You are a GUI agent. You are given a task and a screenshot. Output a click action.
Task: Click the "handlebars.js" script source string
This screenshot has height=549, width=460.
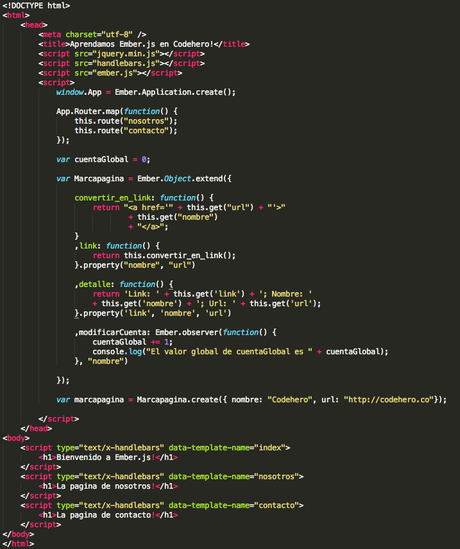[x=126, y=63]
